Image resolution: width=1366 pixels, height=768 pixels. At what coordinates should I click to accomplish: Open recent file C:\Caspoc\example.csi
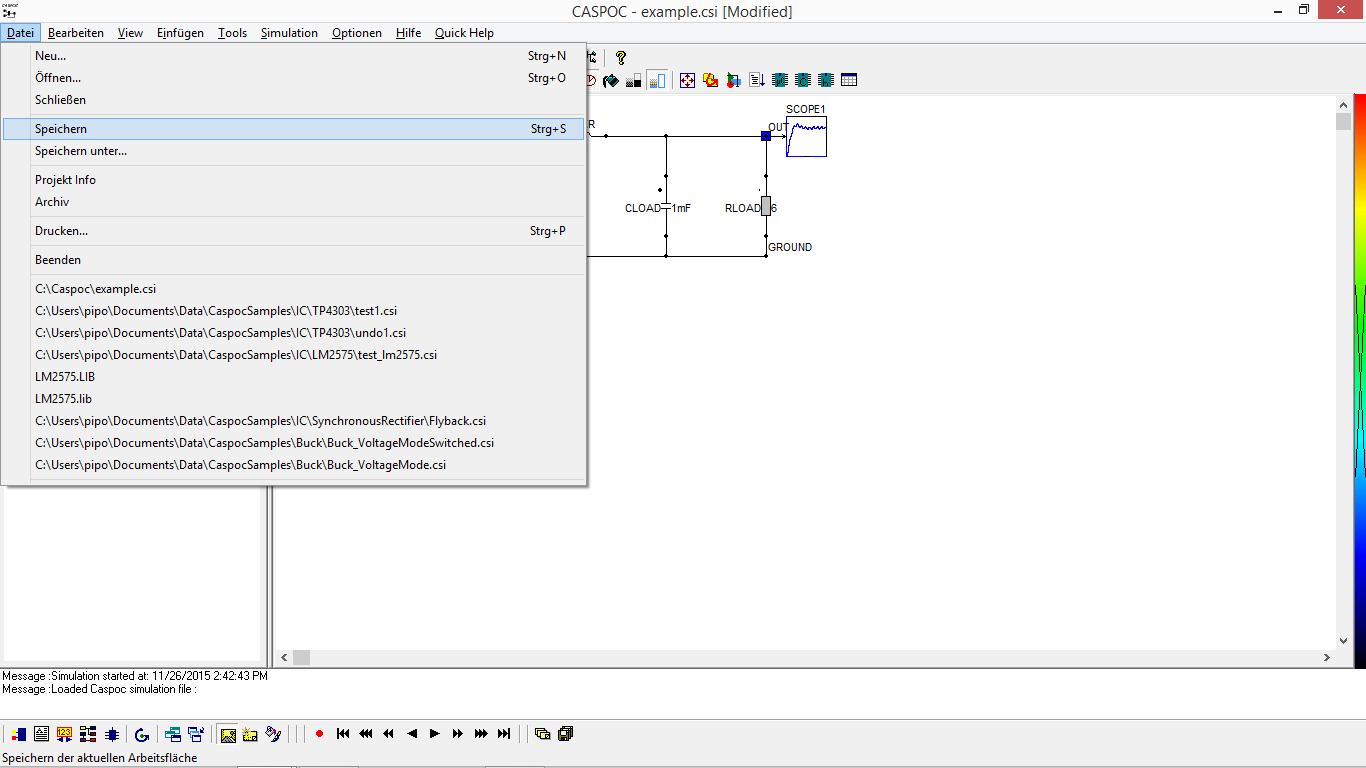tap(294, 289)
